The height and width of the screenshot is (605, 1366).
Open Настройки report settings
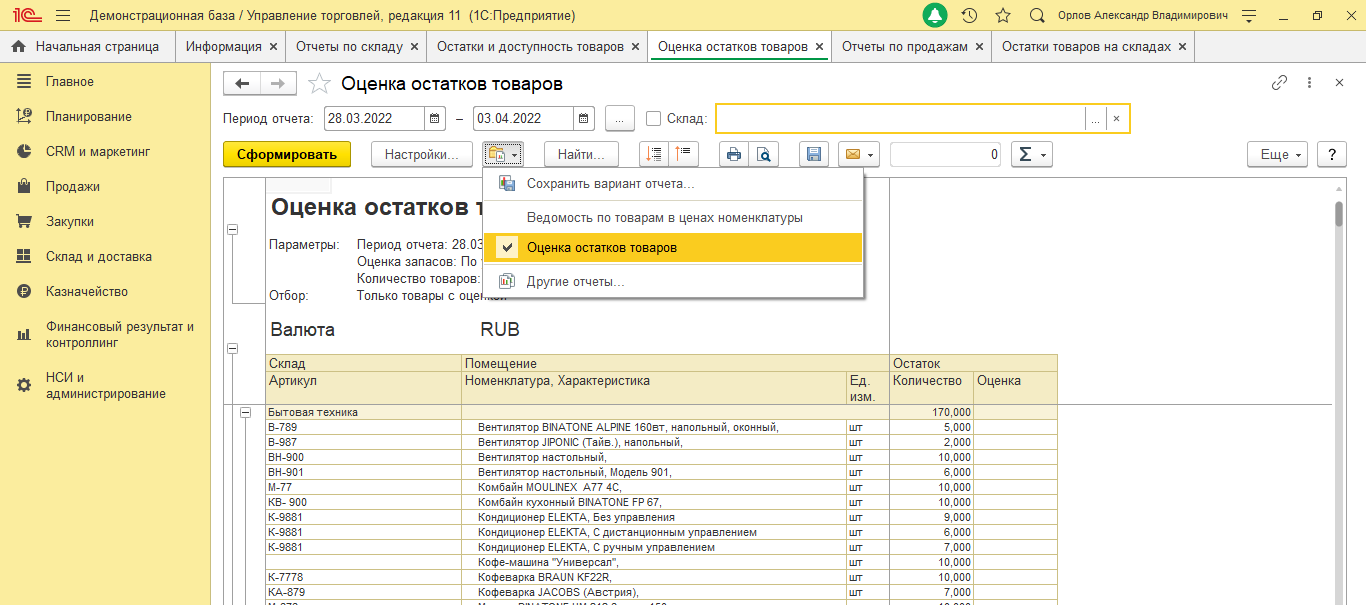[x=421, y=154]
